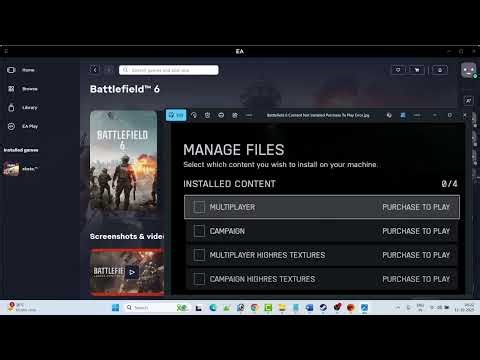Play the Battlefield trailer video thumbnail
Image resolution: width=480 pixels, height=360 pixels.
pos(127,272)
